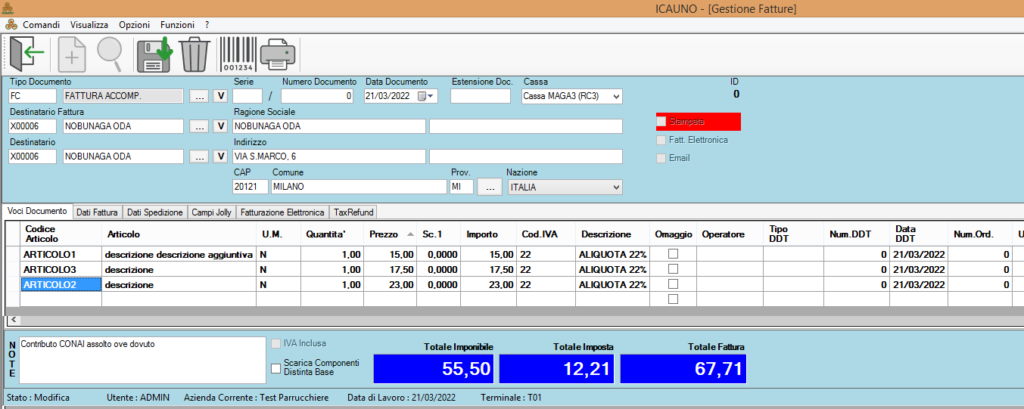Image resolution: width=1024 pixels, height=409 pixels.
Task: Click the V button next to Tipo Documento
Action: click(221, 96)
